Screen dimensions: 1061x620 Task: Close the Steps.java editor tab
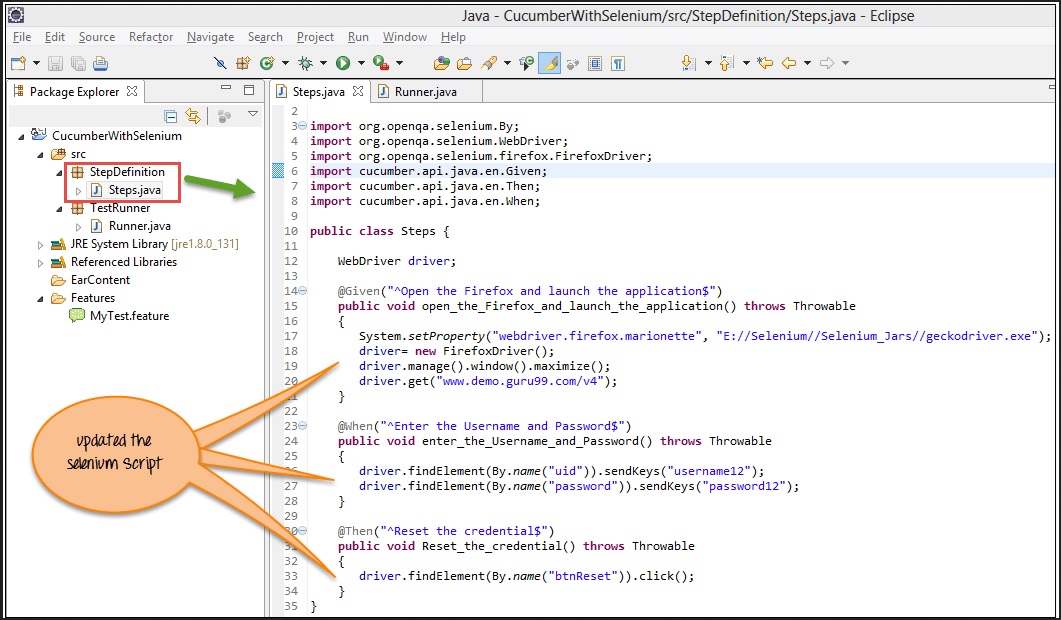pyautogui.click(x=358, y=91)
